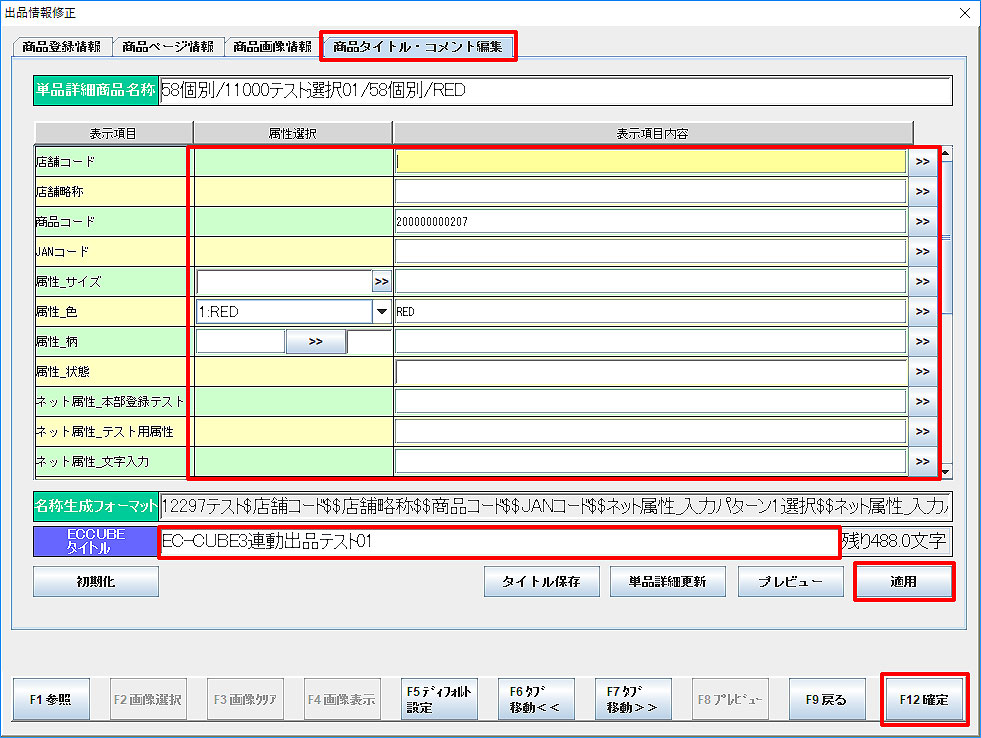Click the small >> button beside 属性_サイズ selector
Screen dimensions: 981x738
coord(381,282)
